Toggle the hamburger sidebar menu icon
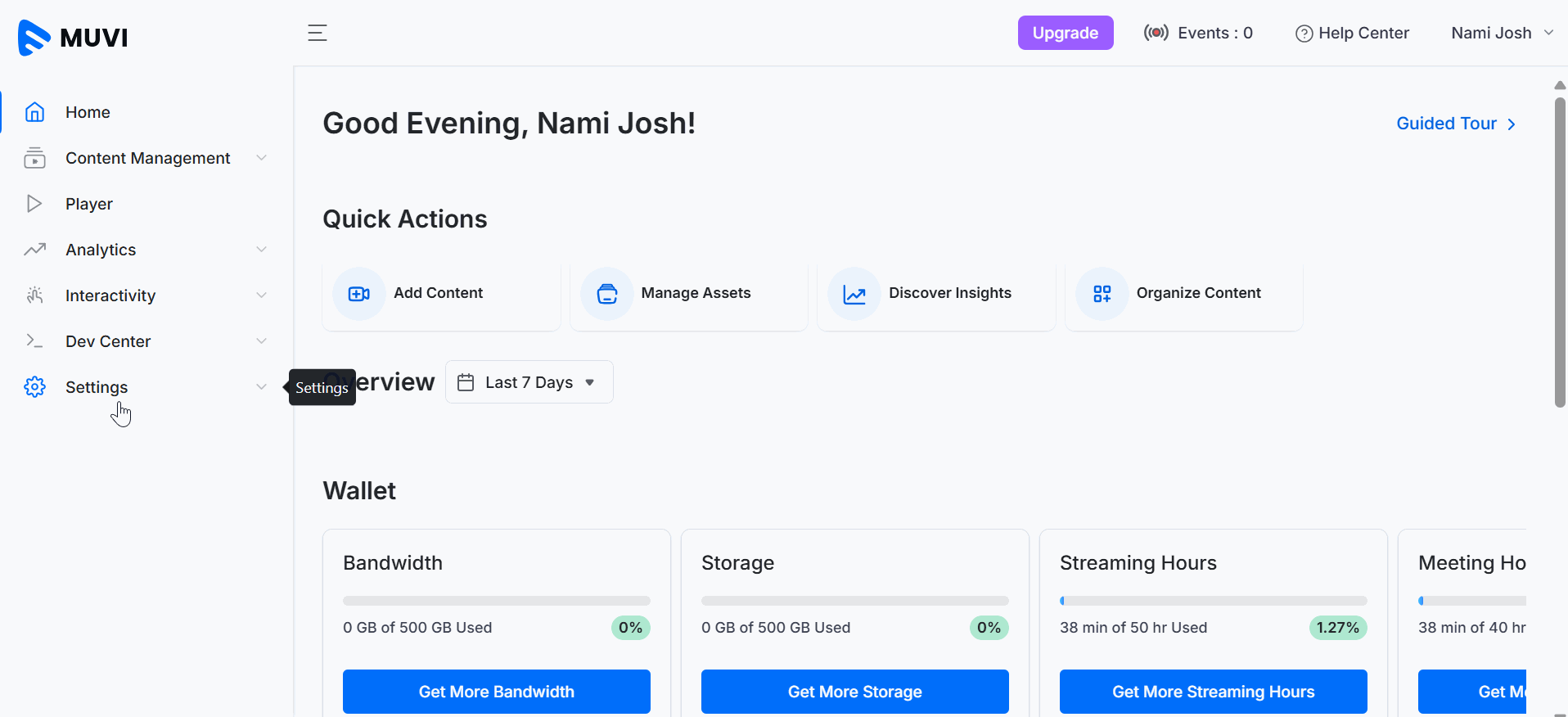The height and width of the screenshot is (717, 1568). (318, 33)
